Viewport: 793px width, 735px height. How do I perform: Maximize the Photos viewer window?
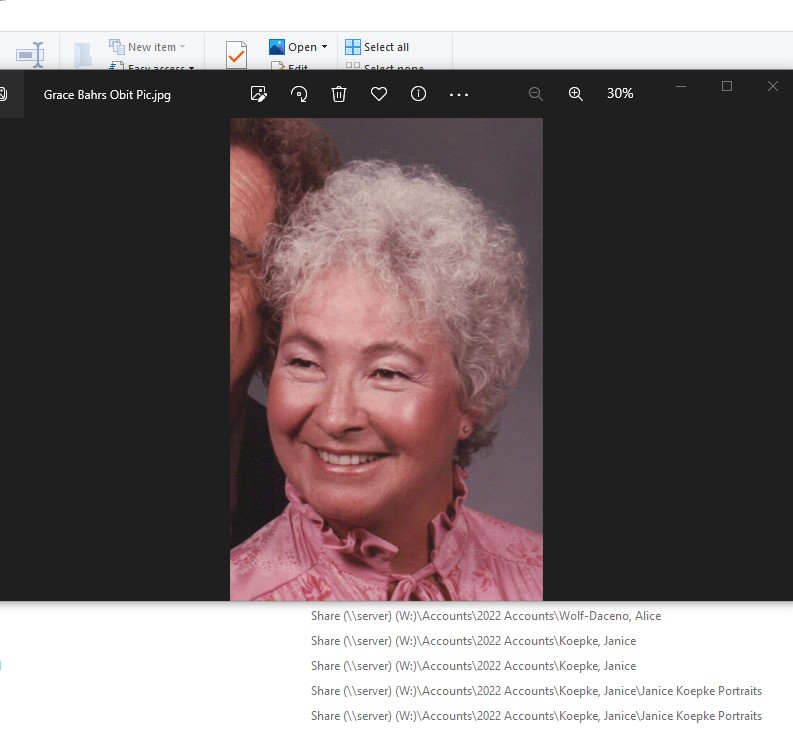[x=727, y=87]
